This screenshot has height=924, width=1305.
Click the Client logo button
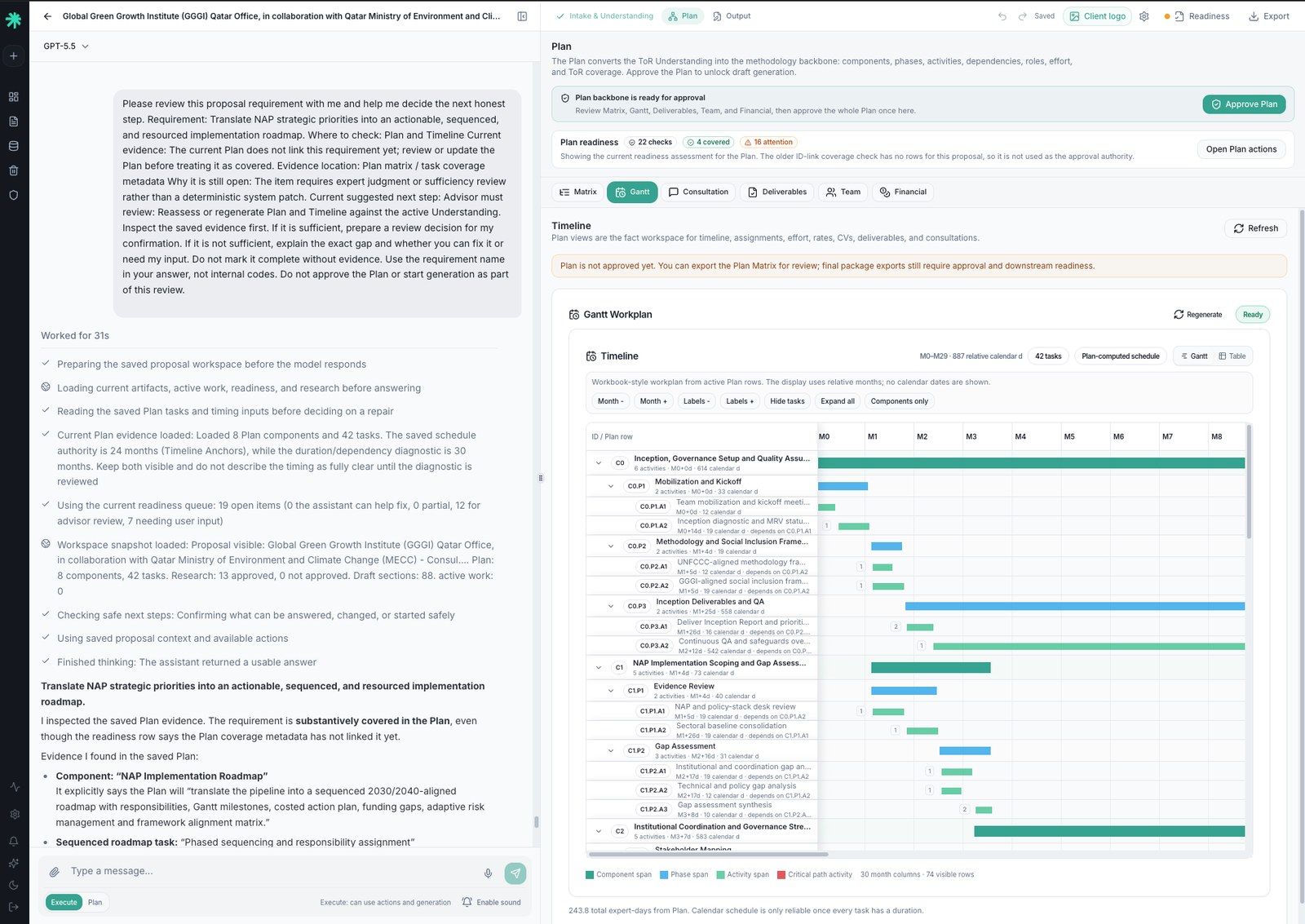1097,16
